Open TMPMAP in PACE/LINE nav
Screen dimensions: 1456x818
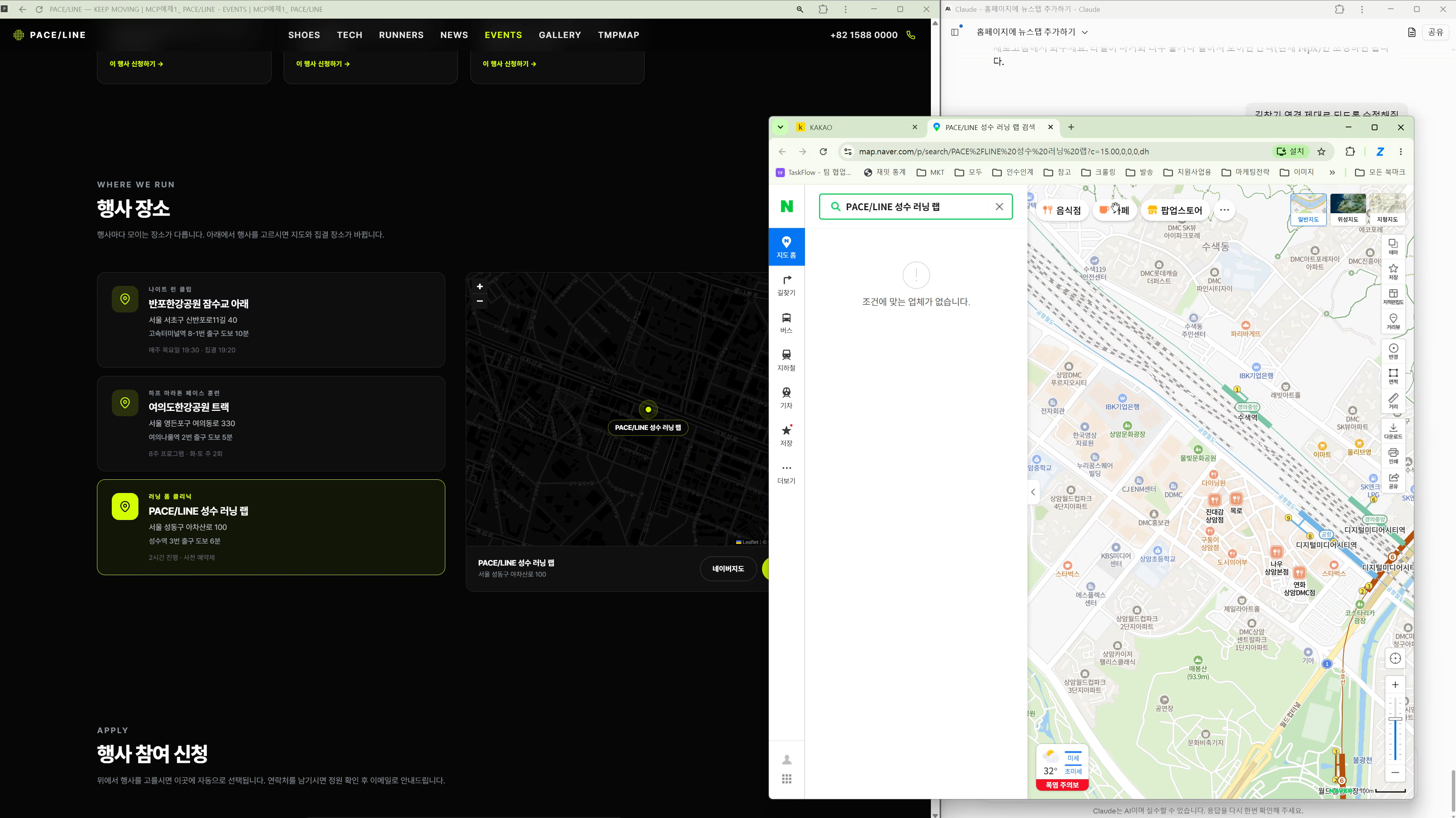click(x=618, y=35)
